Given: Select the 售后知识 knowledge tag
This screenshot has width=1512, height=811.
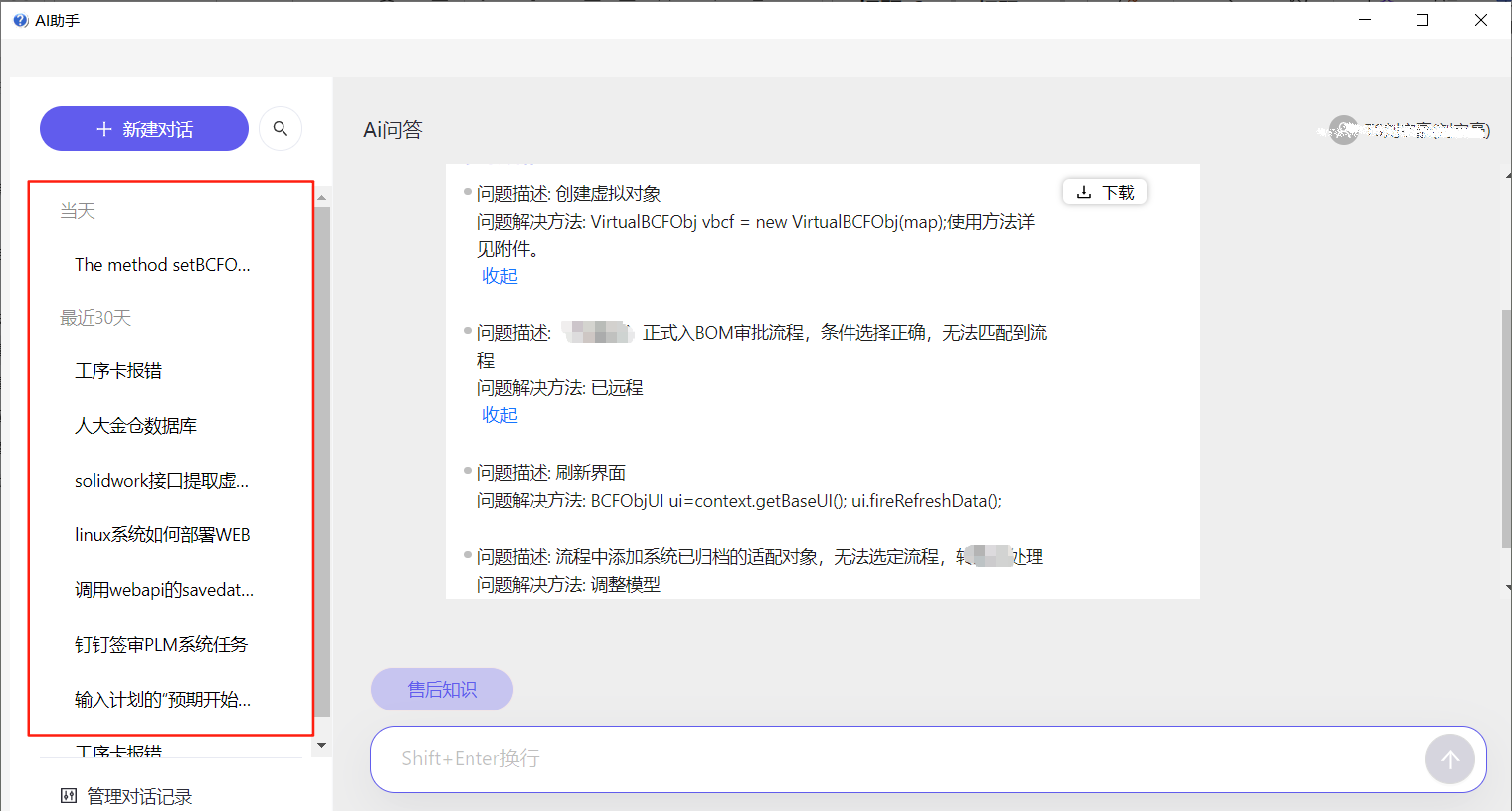Looking at the screenshot, I should pos(442,690).
